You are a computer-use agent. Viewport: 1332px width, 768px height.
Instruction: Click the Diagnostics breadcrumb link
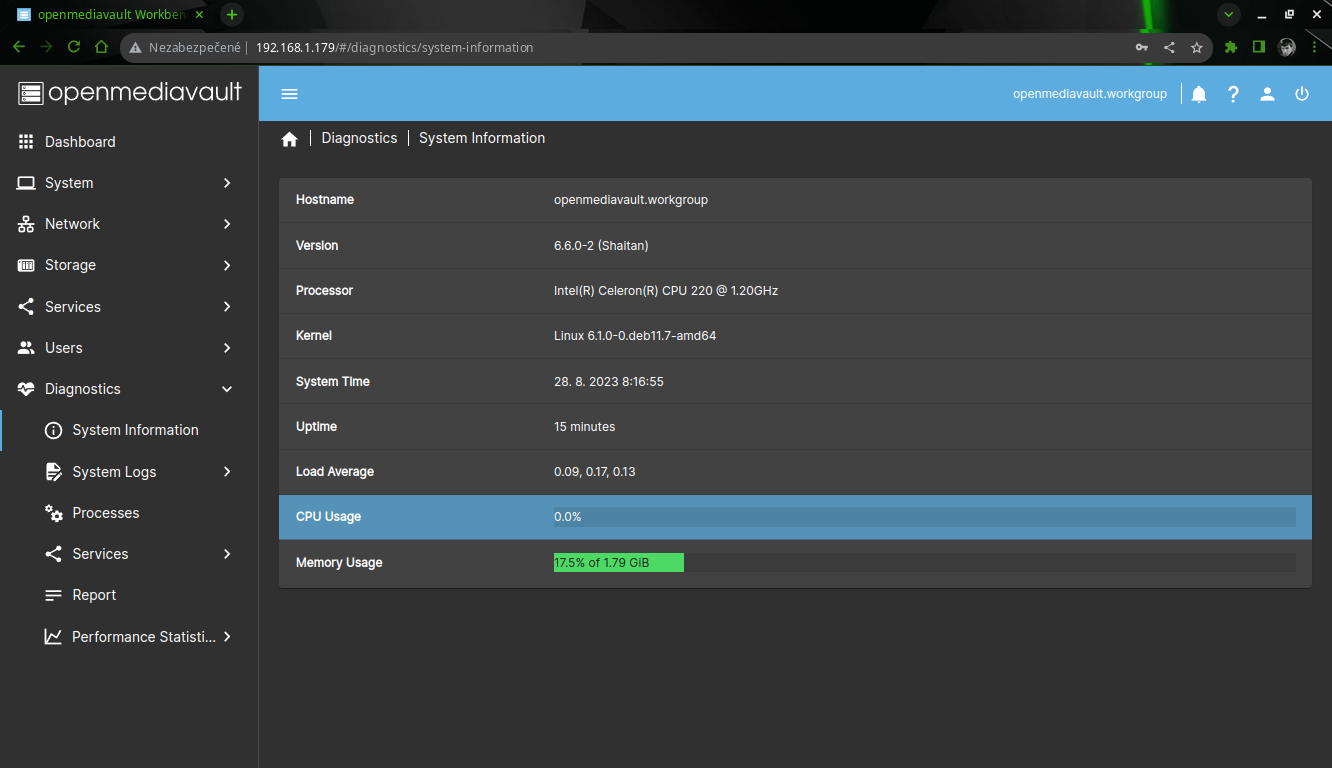[x=359, y=138]
